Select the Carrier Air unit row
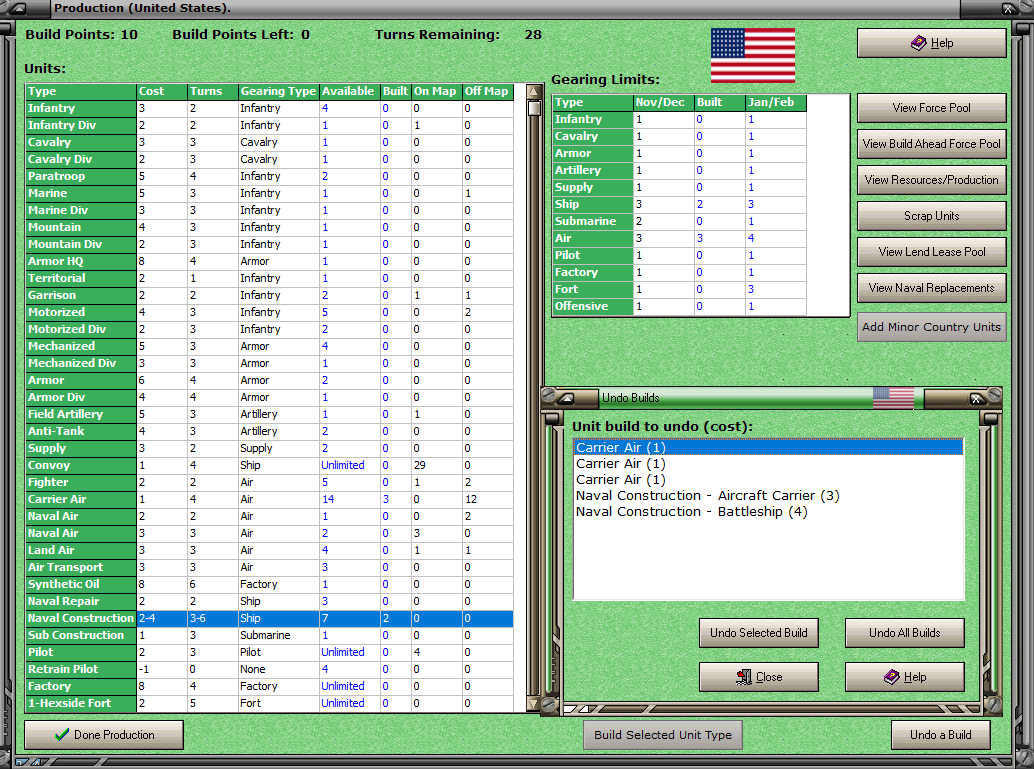Screen dimensions: 1034x769 [x=269, y=499]
